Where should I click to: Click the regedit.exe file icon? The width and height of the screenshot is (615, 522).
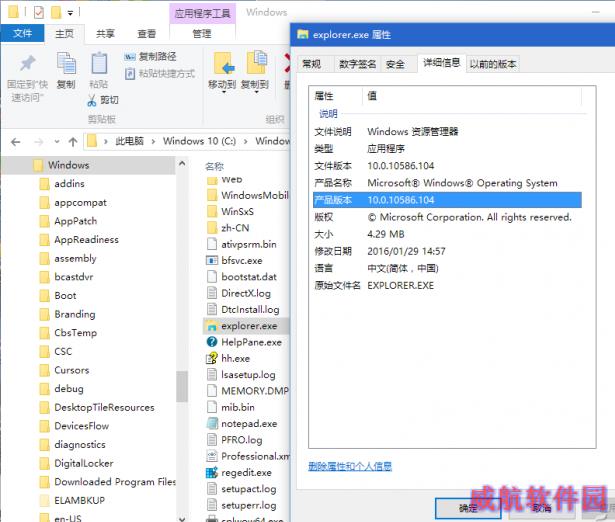click(212, 473)
